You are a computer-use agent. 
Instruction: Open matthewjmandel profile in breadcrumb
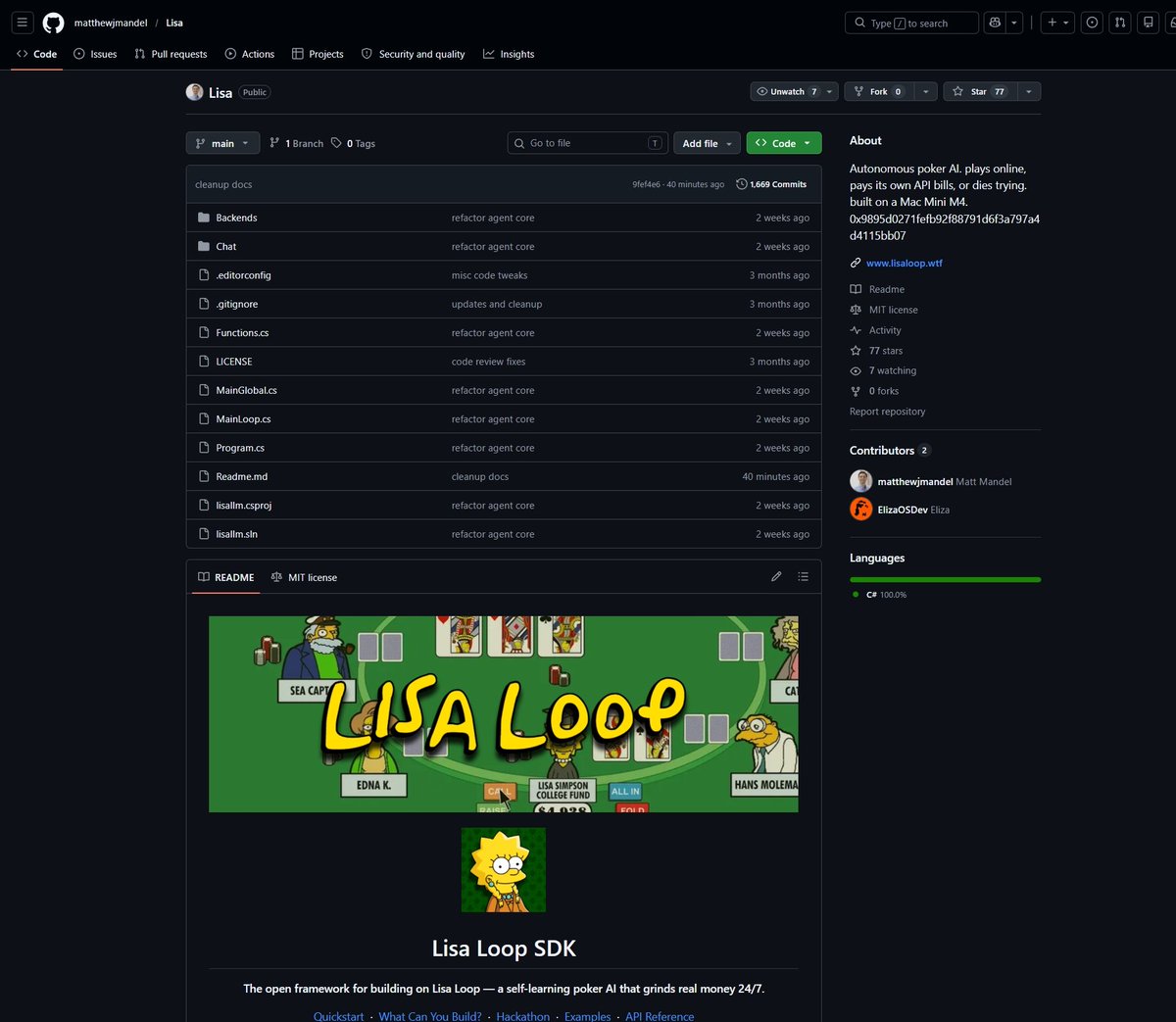(x=111, y=23)
